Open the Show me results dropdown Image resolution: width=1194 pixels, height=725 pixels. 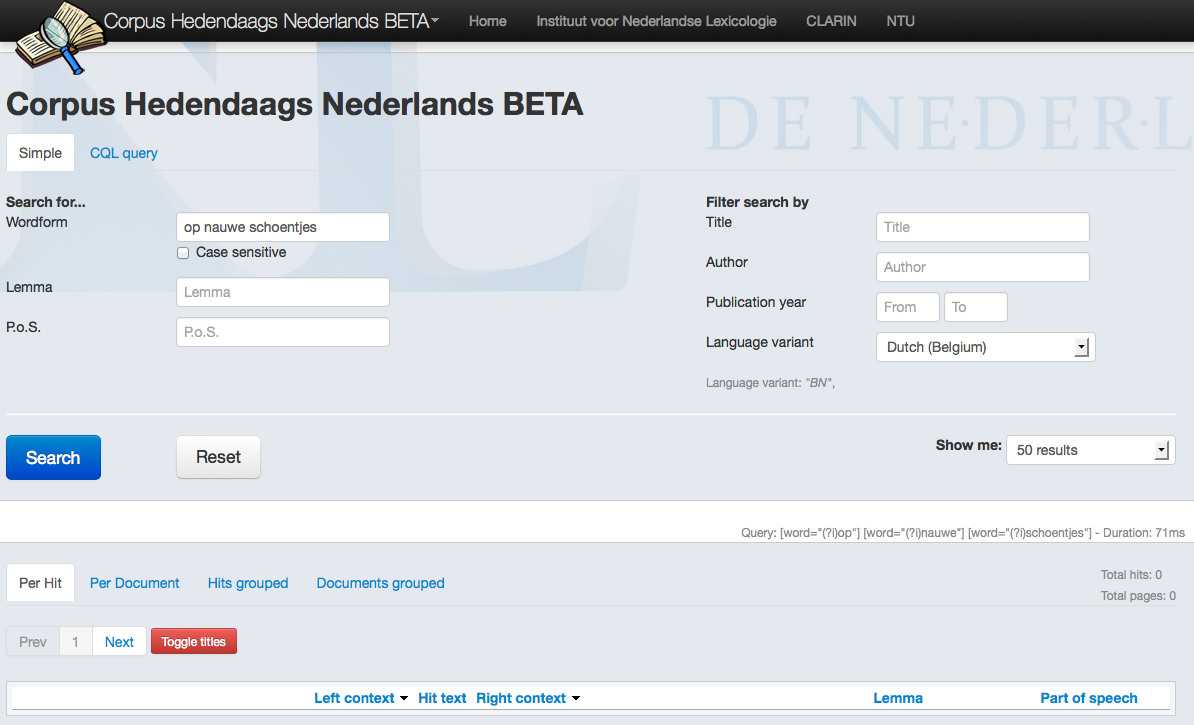click(x=1090, y=450)
